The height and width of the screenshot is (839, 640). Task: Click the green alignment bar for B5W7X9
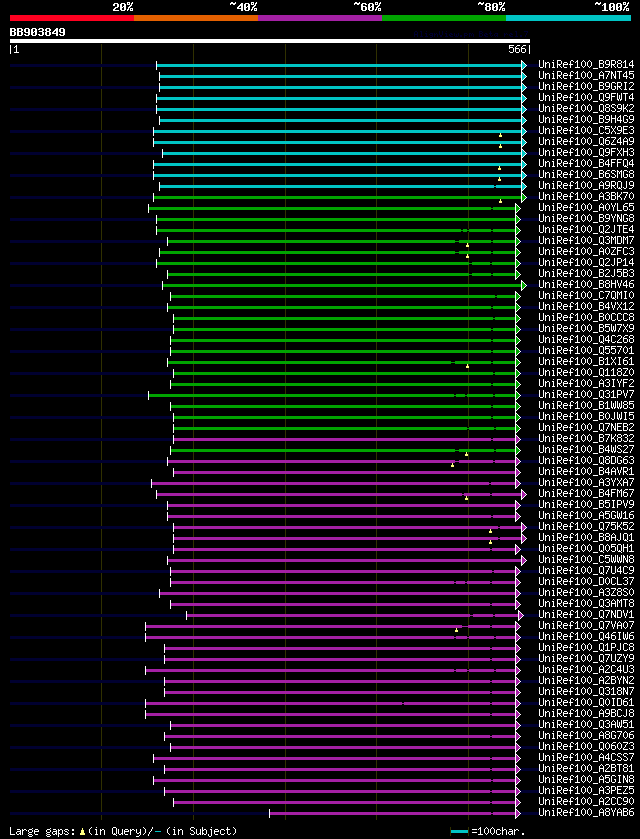(x=345, y=328)
